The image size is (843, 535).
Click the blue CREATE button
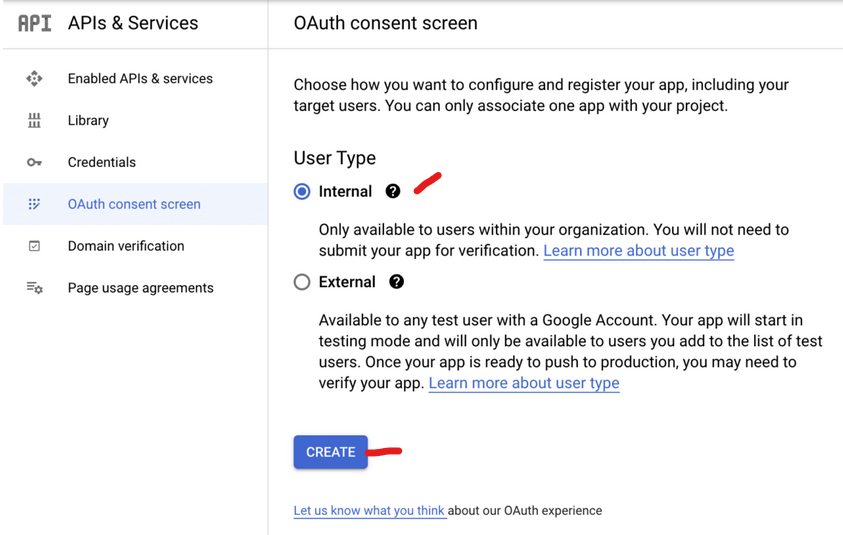point(331,452)
